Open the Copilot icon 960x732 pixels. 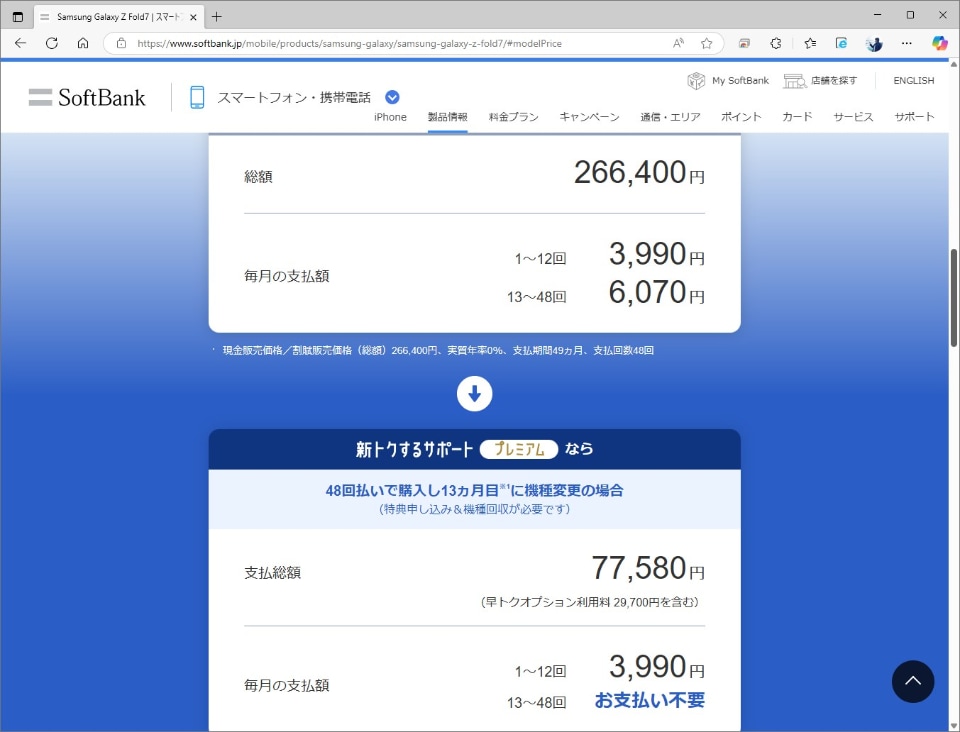(x=940, y=43)
